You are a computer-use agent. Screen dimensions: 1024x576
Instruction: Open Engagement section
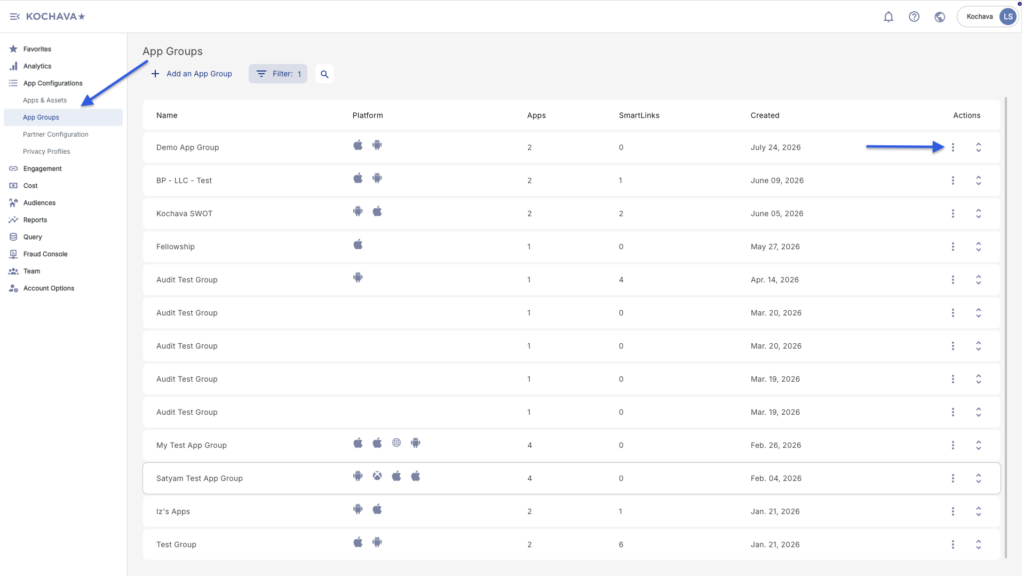coord(42,168)
